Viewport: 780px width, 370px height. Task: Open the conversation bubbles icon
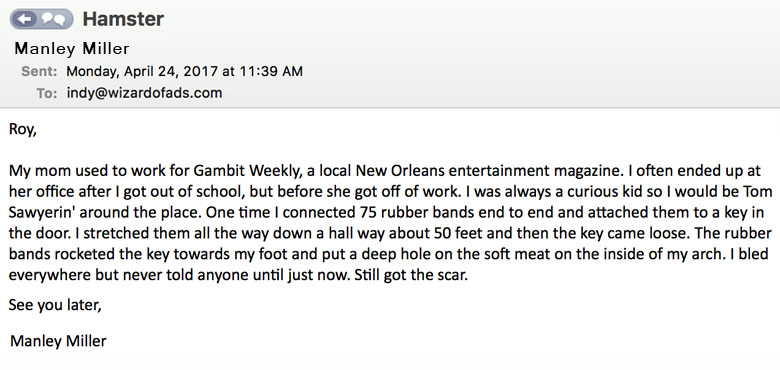53,19
